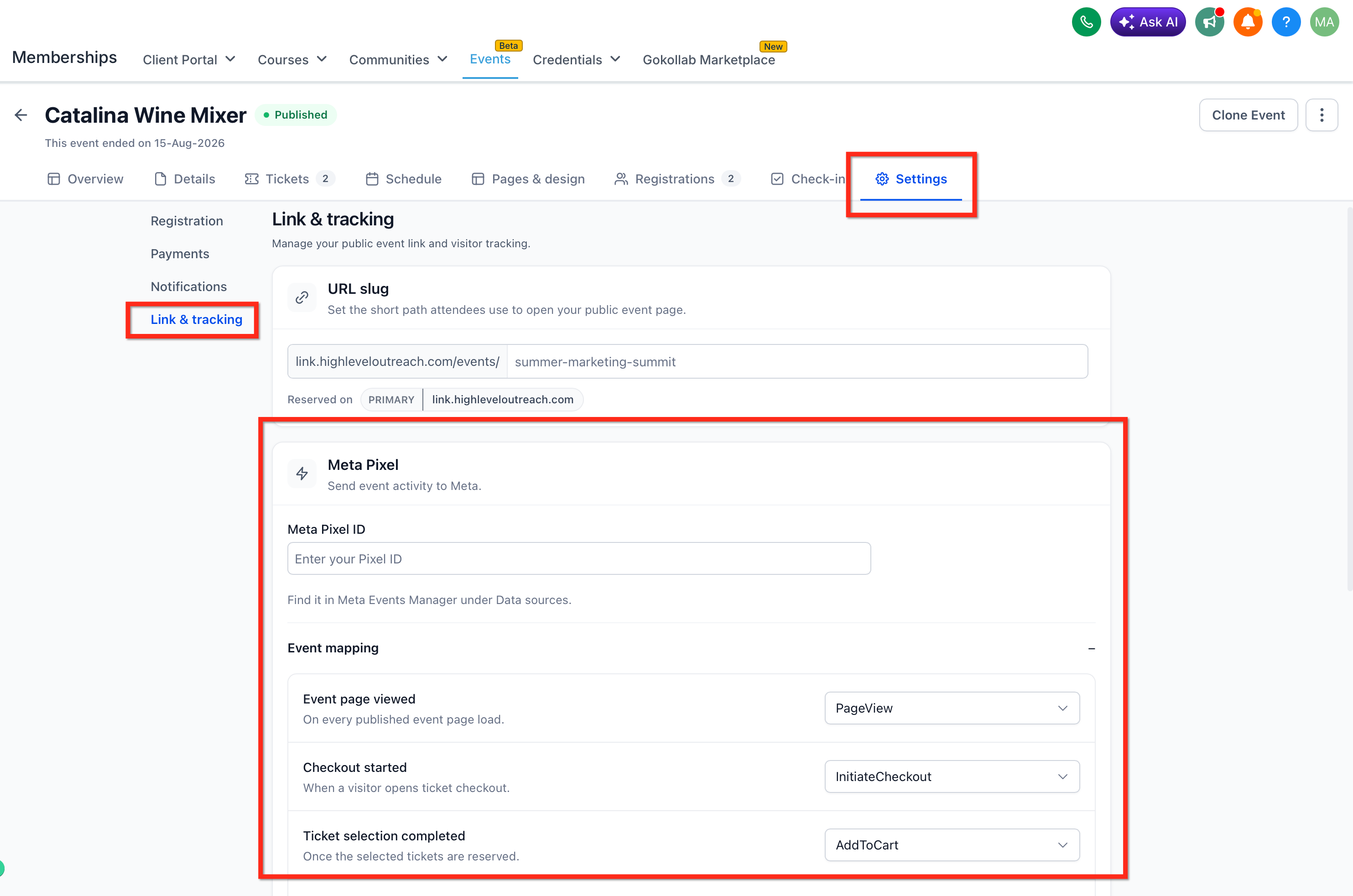Screen dimensions: 1353x896
Task: Open the three-dot more options menu
Action: [1322, 115]
